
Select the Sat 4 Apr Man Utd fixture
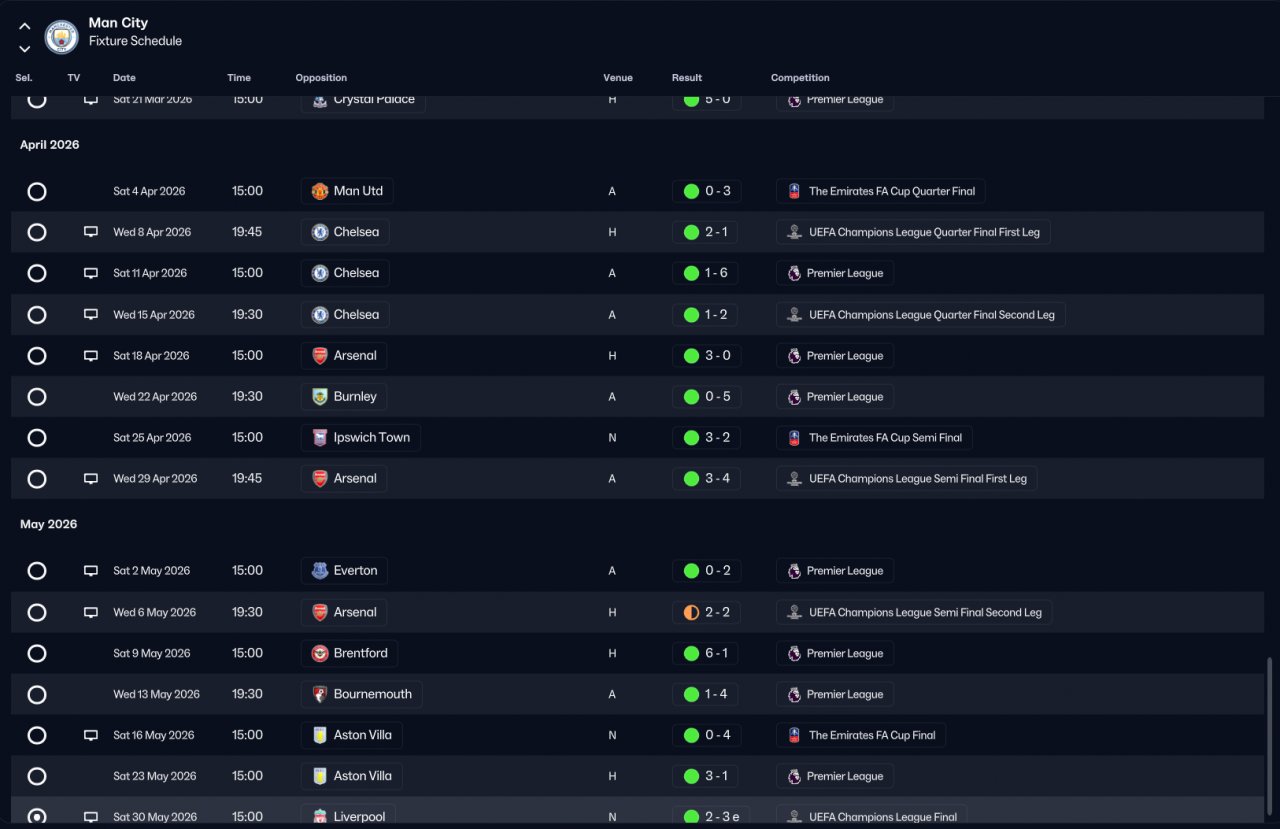(37, 191)
